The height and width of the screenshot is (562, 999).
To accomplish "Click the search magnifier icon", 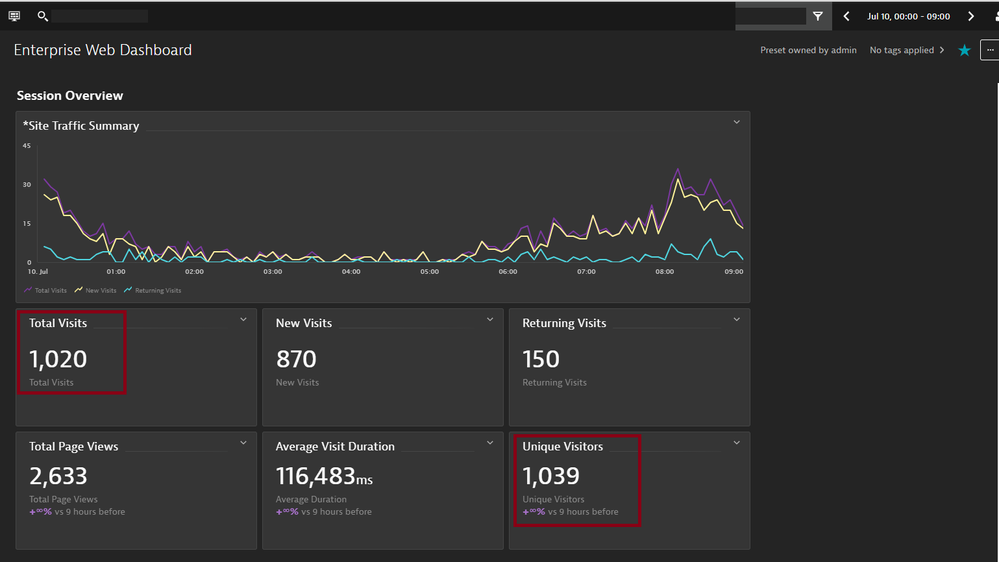I will point(43,16).
